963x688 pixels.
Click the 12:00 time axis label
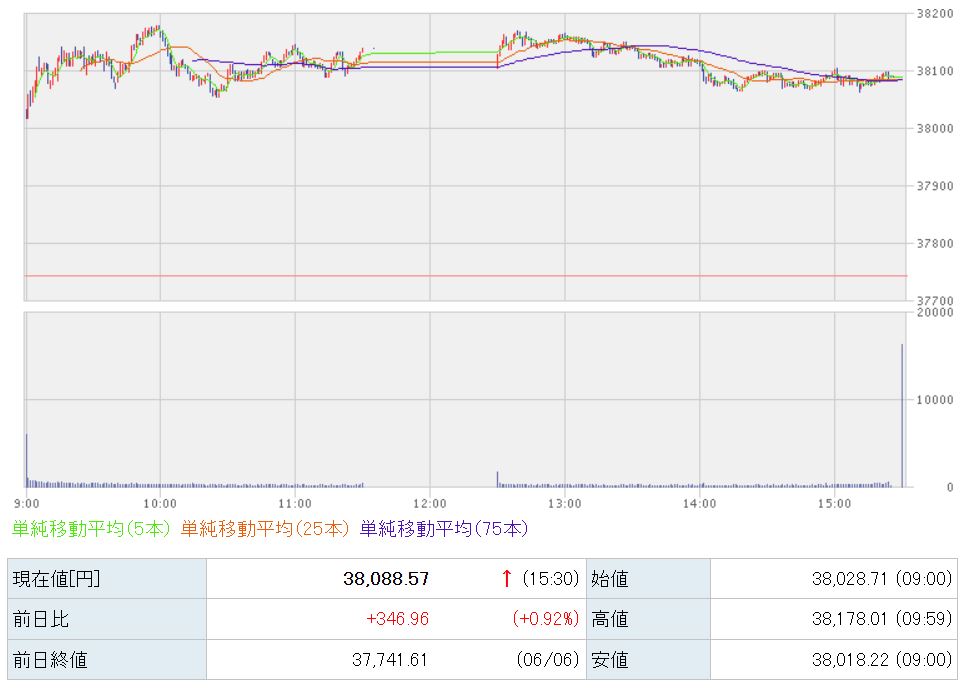tap(429, 504)
